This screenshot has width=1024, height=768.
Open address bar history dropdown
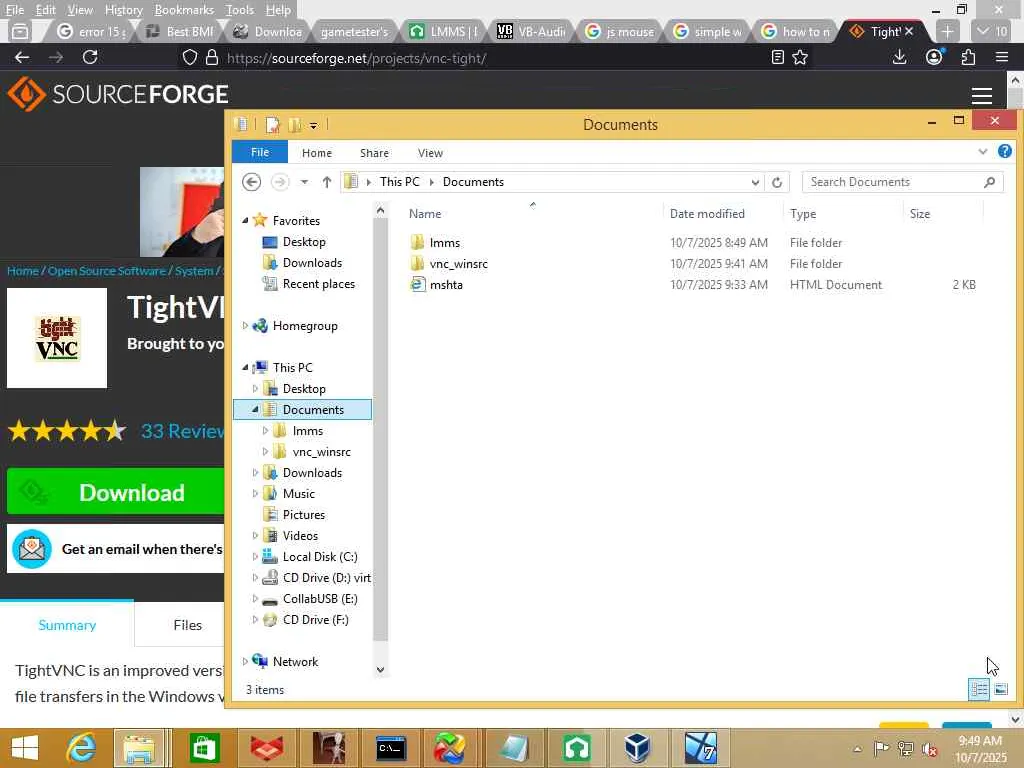click(x=755, y=182)
